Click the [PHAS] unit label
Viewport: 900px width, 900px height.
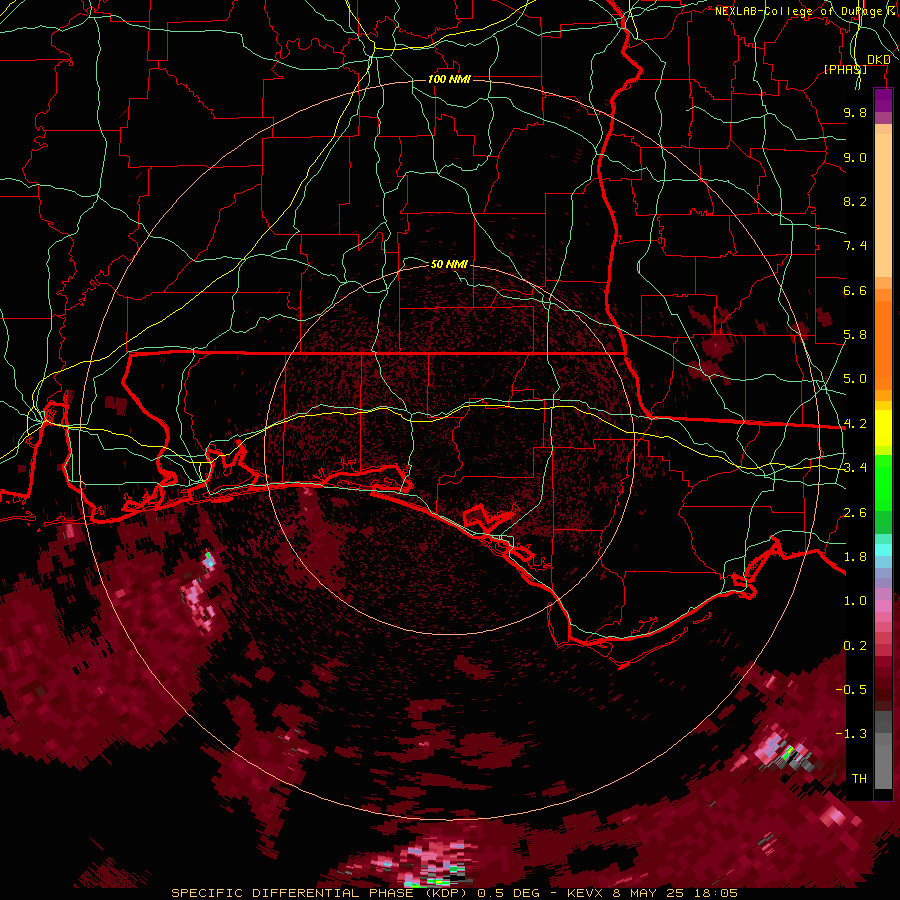coord(845,69)
